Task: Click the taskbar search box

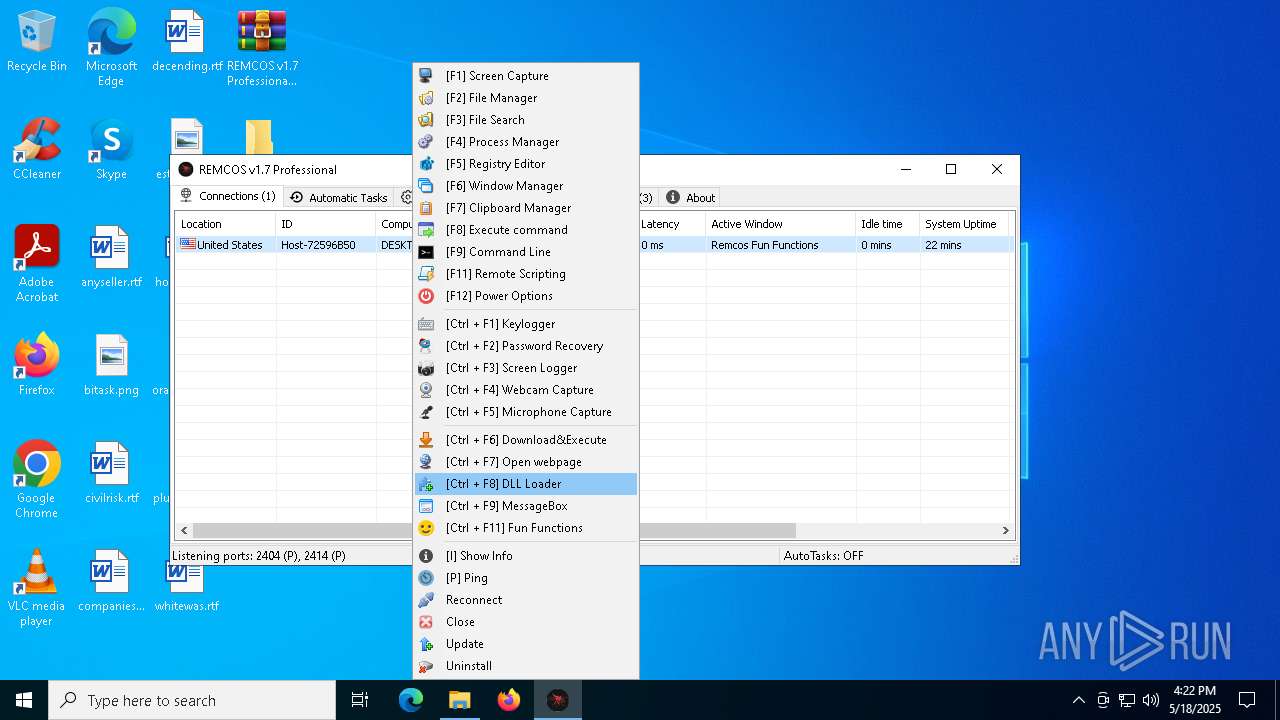Action: point(192,700)
